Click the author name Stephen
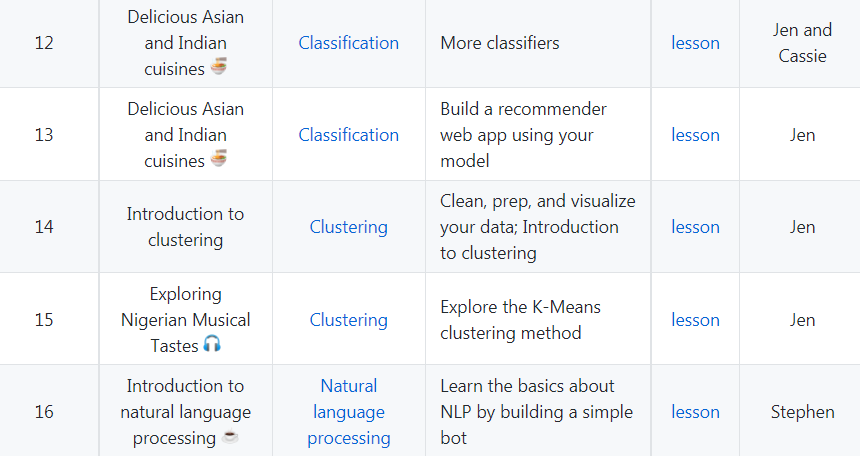The height and width of the screenshot is (456, 860). [x=802, y=412]
